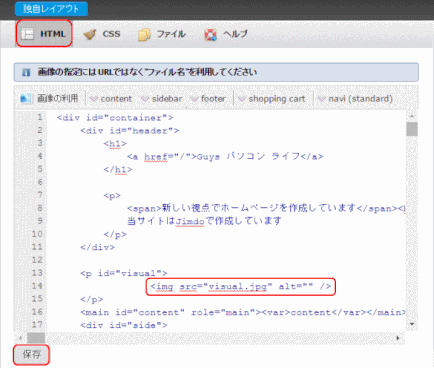Viewport: 434px width, 368px height.
Task: Click the 画像の利用 picture icon
Action: point(26,98)
